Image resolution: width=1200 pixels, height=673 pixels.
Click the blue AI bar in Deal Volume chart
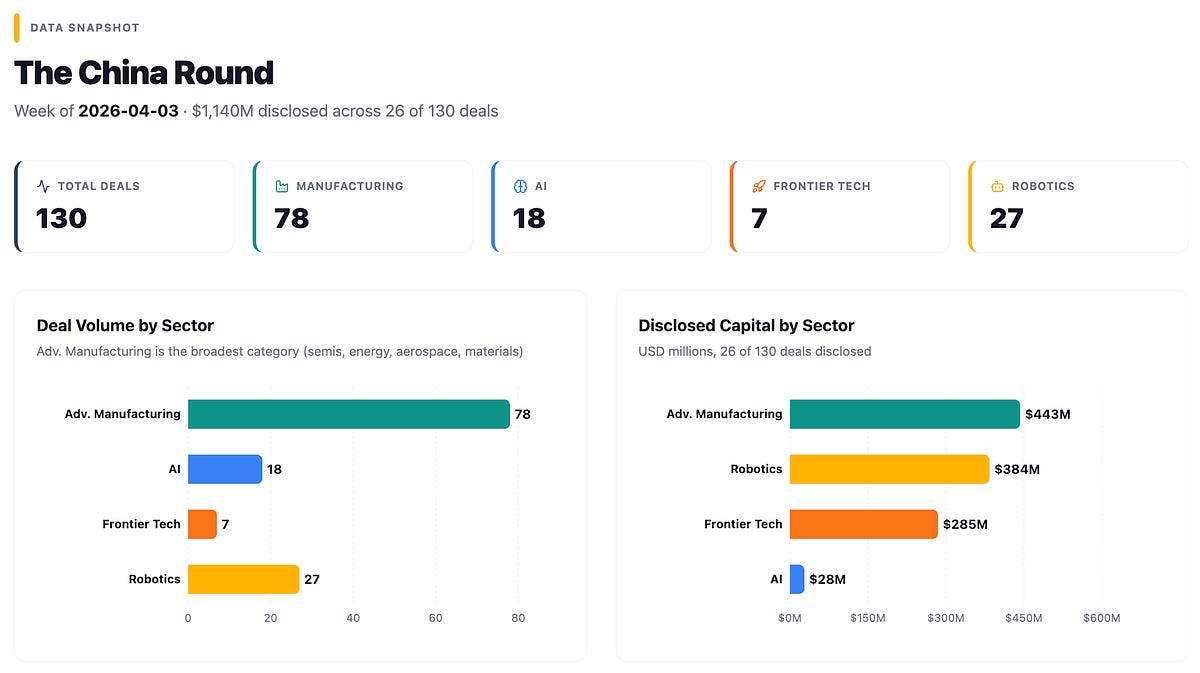tap(225, 469)
